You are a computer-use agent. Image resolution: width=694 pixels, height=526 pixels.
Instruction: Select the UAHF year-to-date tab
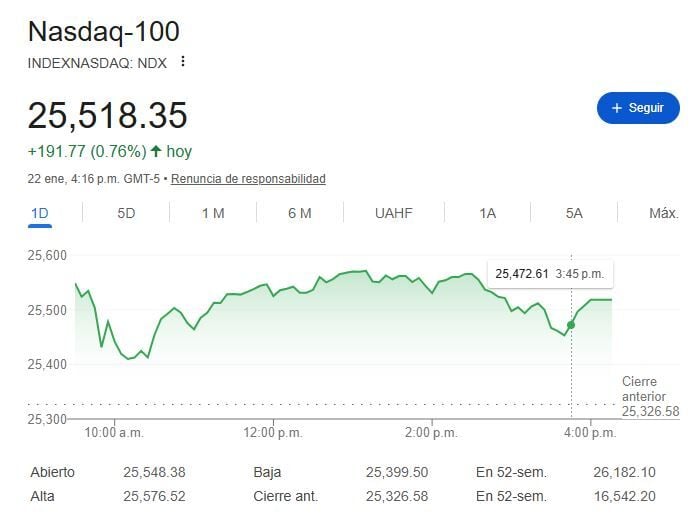tap(393, 213)
